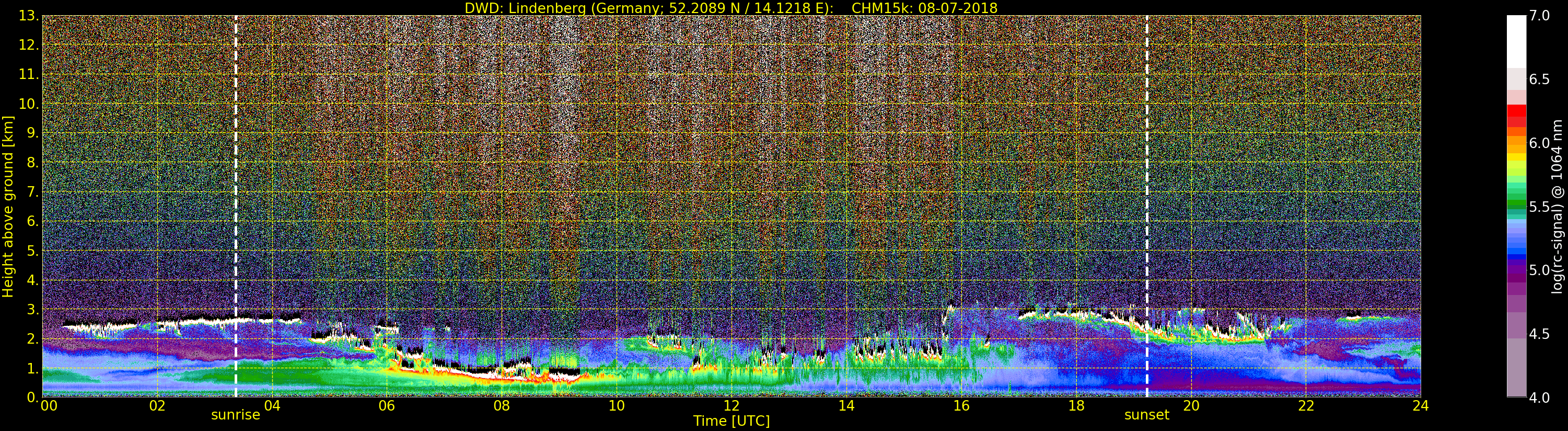Click the time axis tick '00'

[x=49, y=406]
